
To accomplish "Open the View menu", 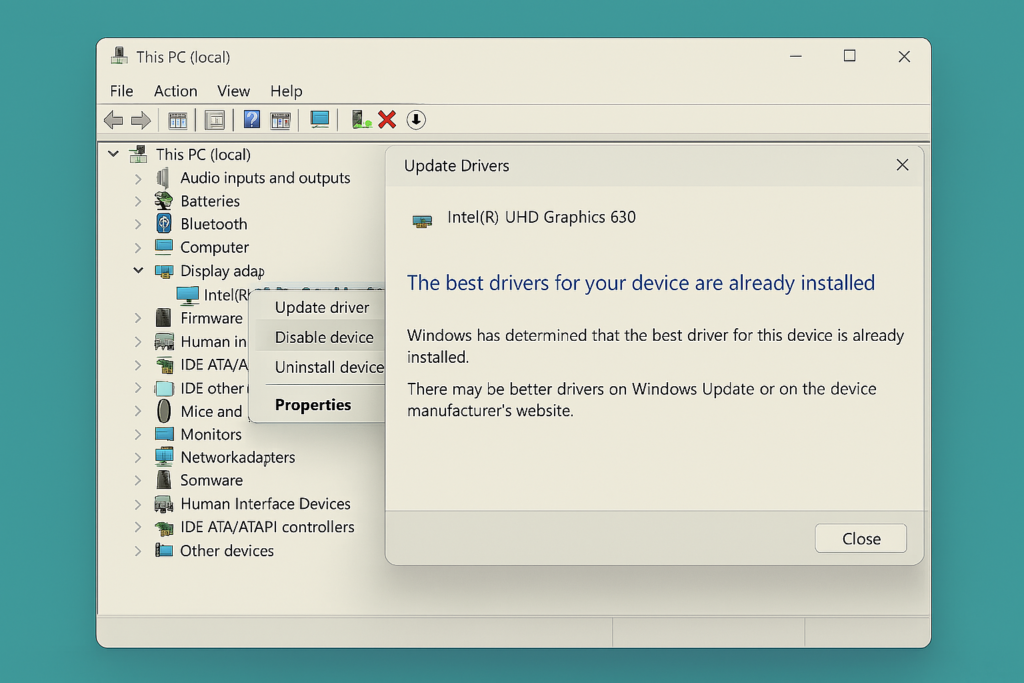I will [x=233, y=91].
